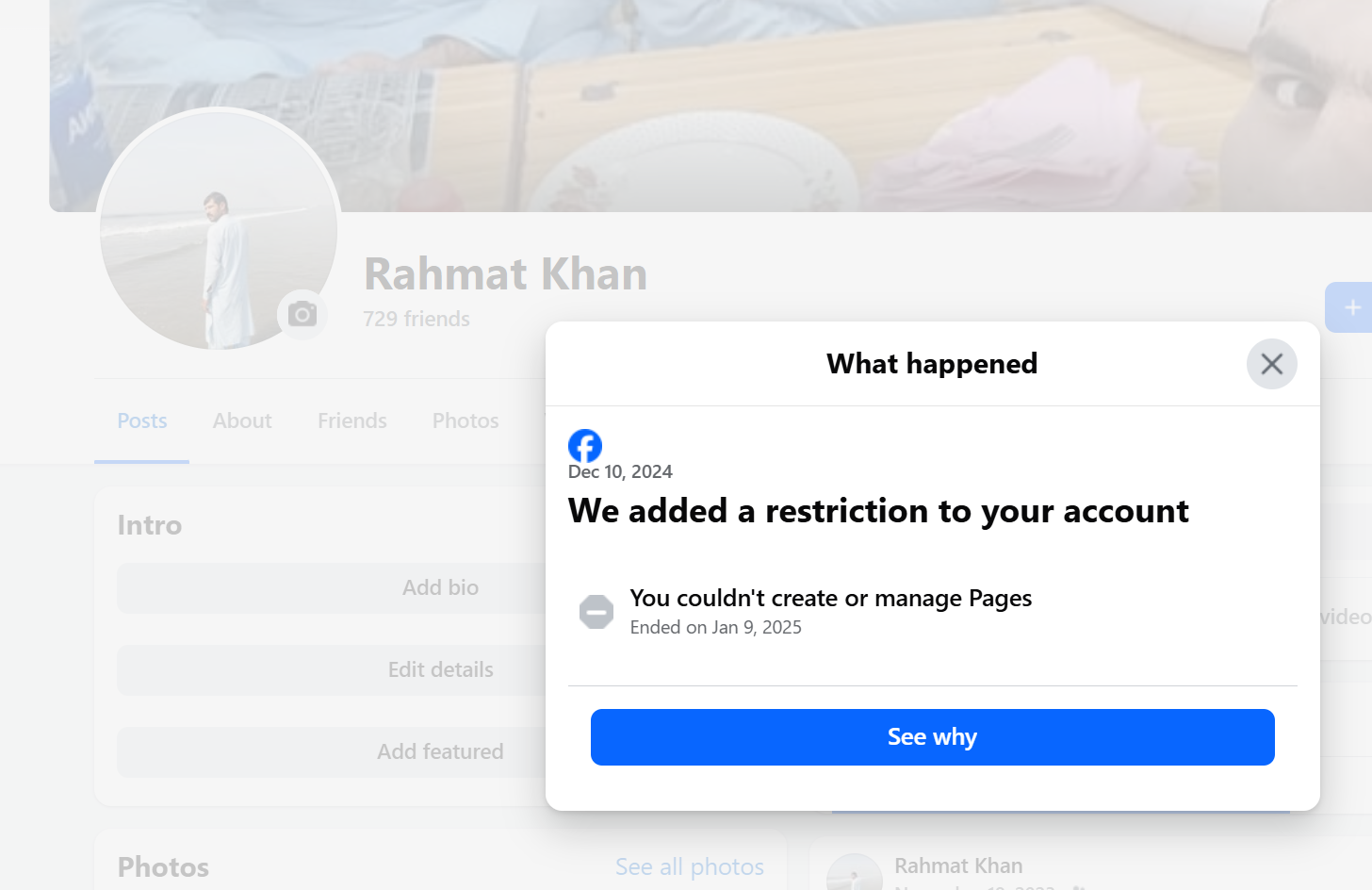Go to the Photos tab

point(465,420)
